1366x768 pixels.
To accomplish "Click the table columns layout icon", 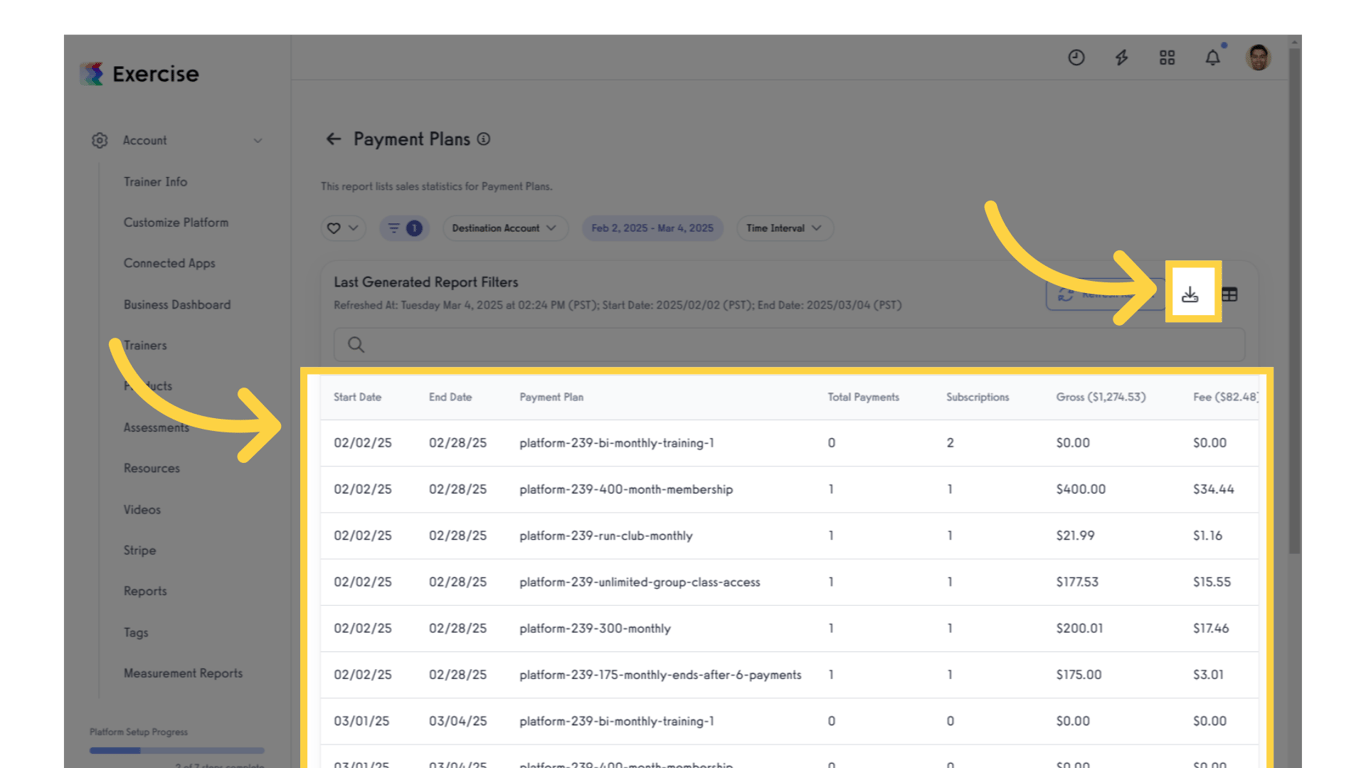I will [x=1230, y=294].
